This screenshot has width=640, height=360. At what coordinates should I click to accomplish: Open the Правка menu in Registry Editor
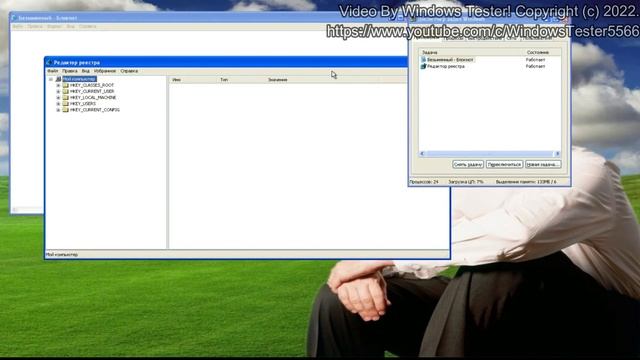tap(70, 71)
